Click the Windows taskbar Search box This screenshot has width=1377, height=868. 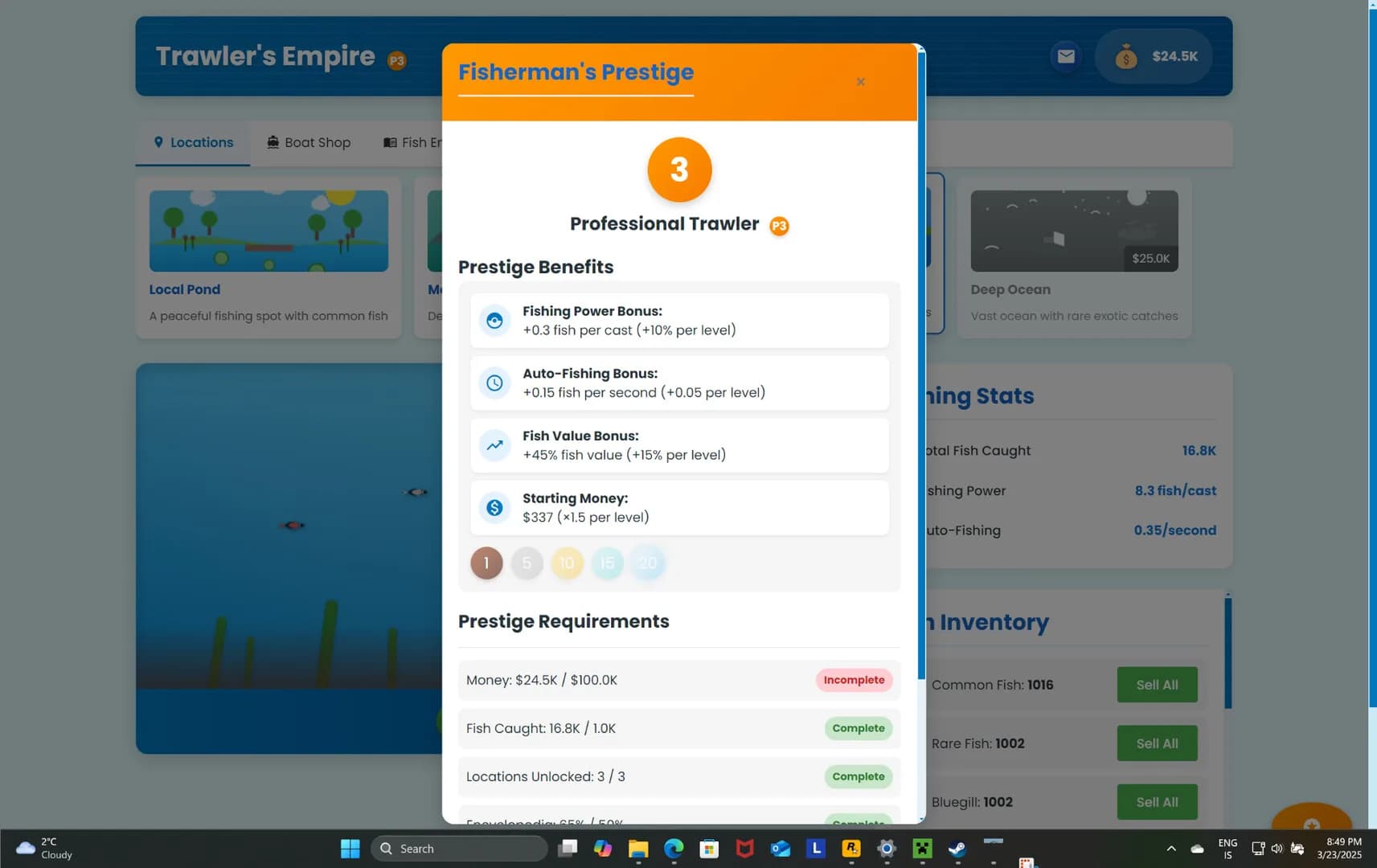(459, 849)
